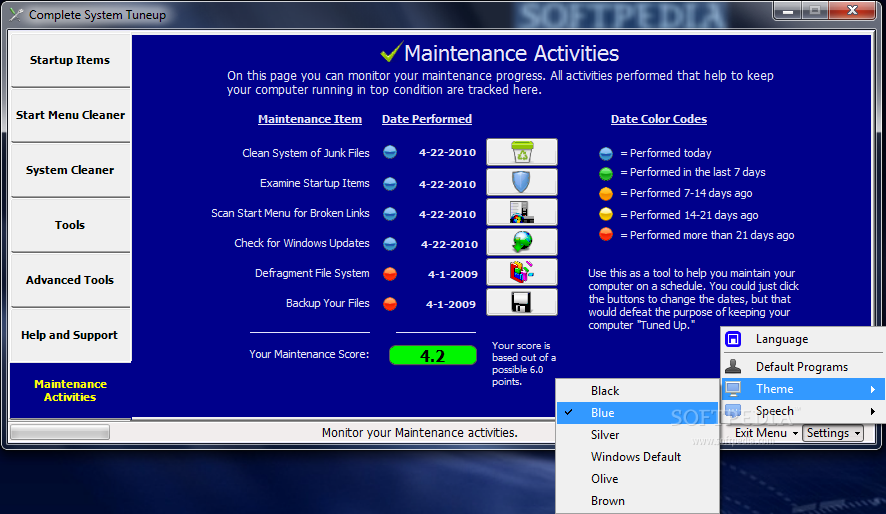Open the Language settings entry
The width and height of the screenshot is (886, 514).
click(x=804, y=339)
